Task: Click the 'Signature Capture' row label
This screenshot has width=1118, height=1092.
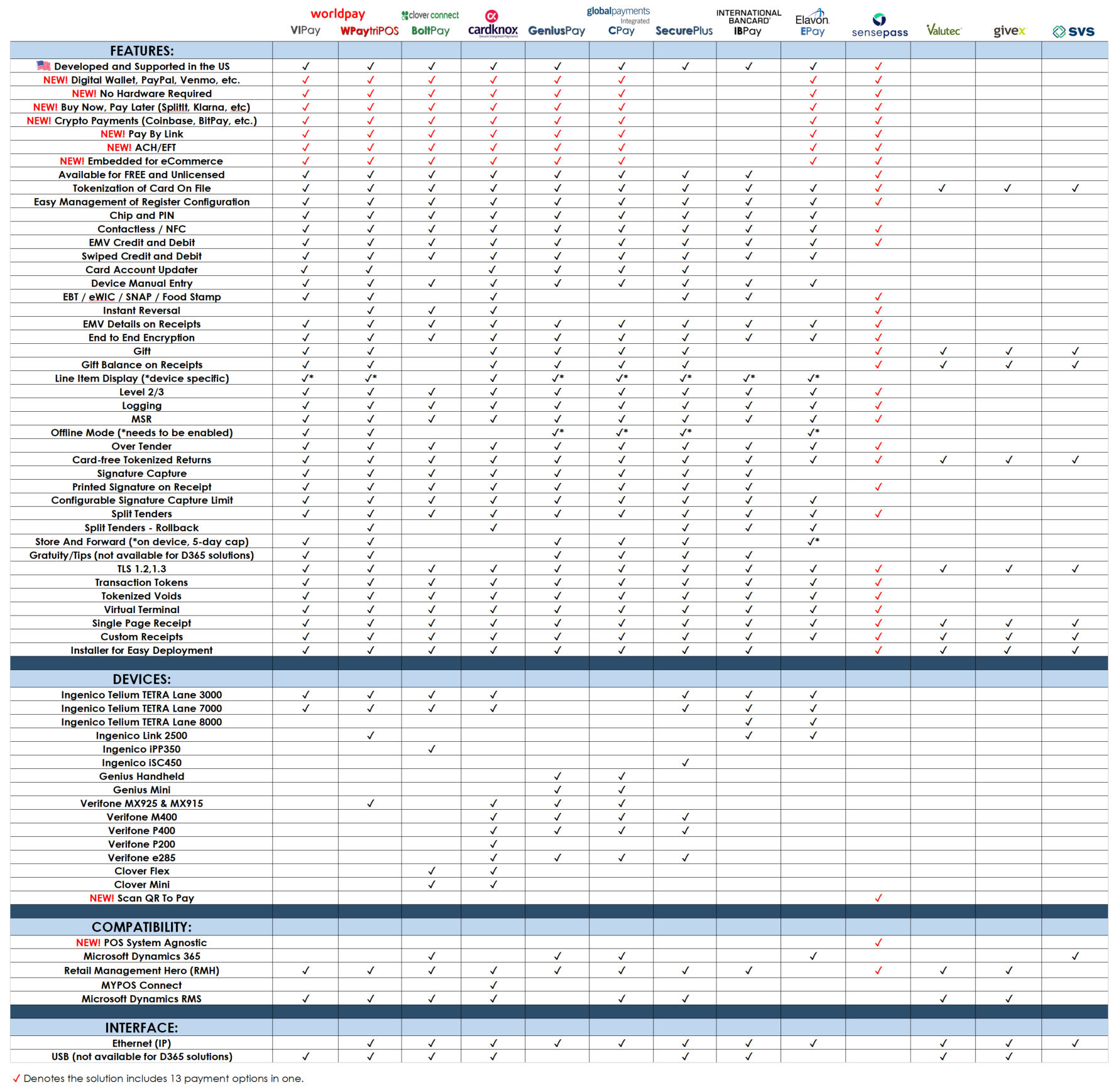Action: 142,473
